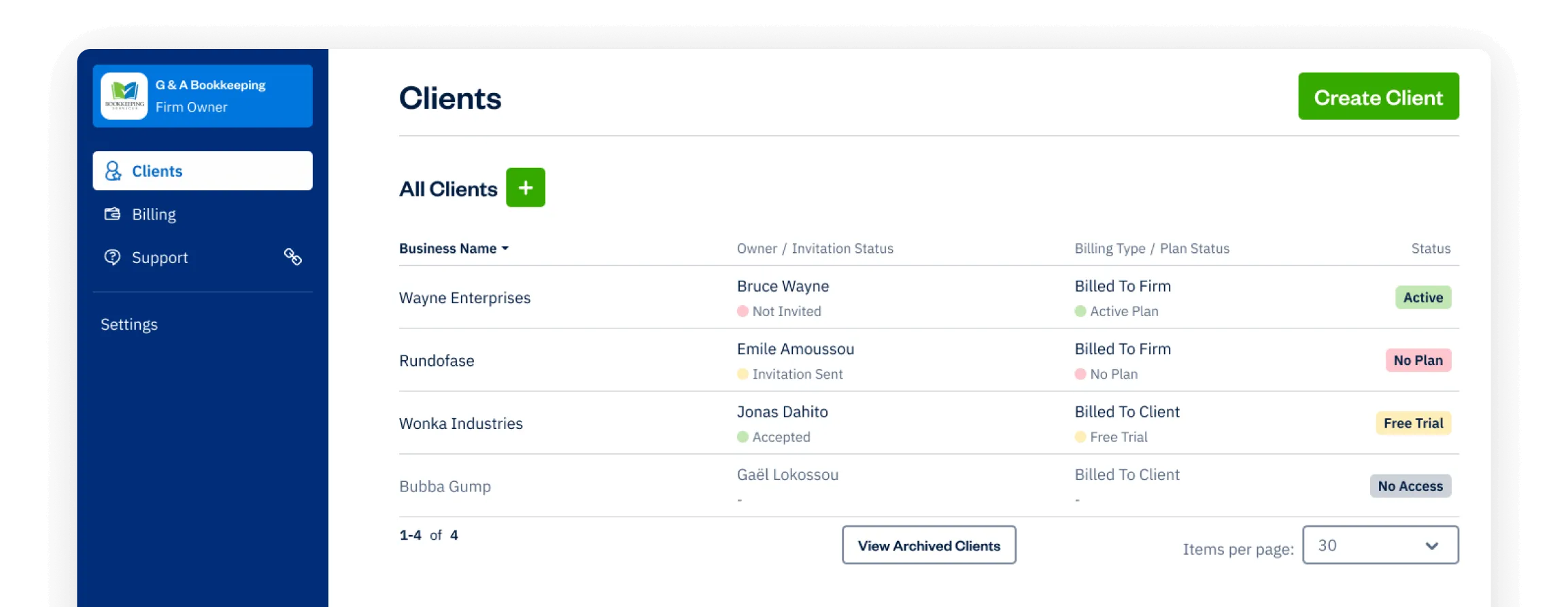This screenshot has height=607, width=1568.
Task: Click View Archived Clients button
Action: [x=929, y=545]
